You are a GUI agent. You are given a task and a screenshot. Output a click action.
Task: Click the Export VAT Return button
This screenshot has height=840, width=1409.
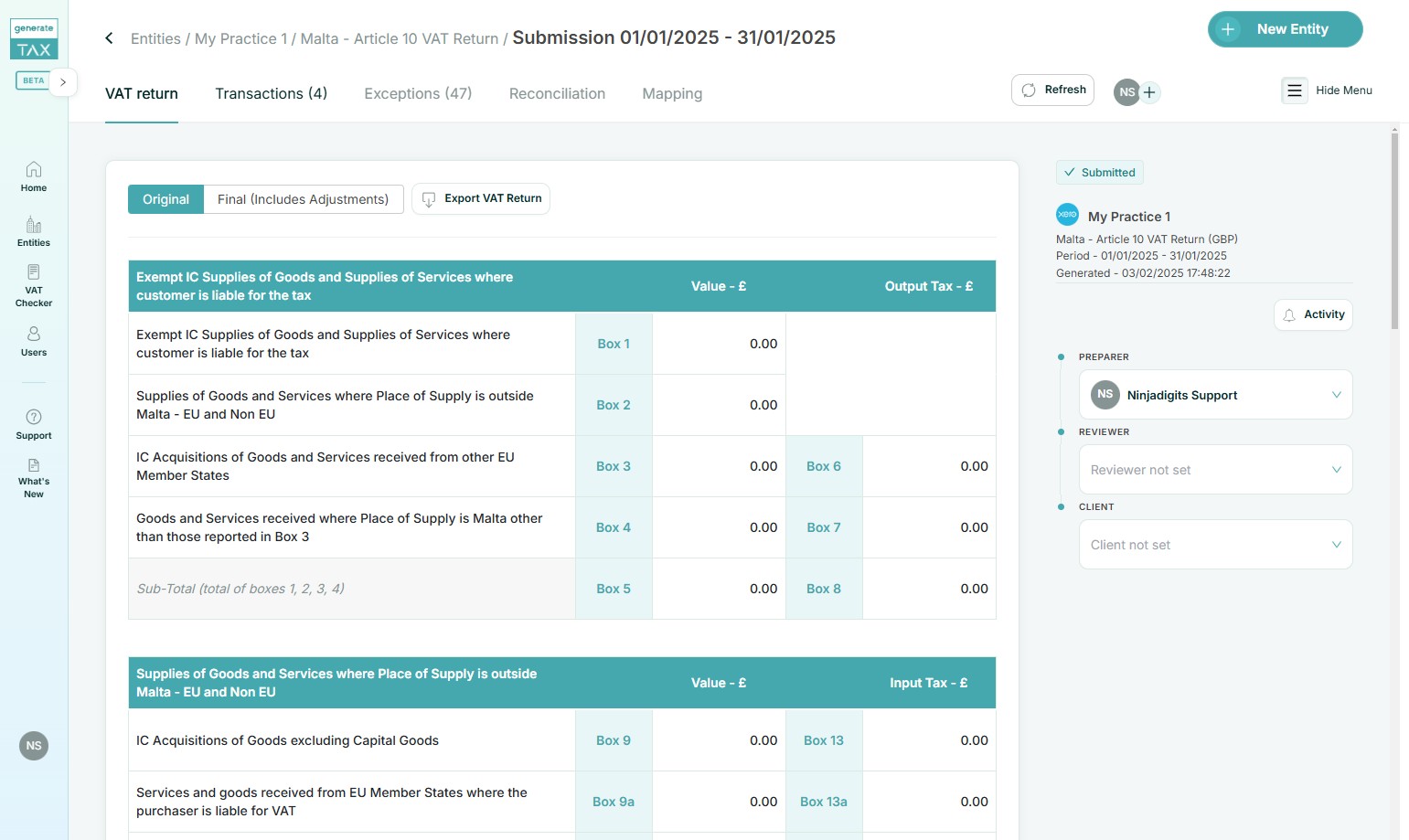(x=481, y=198)
